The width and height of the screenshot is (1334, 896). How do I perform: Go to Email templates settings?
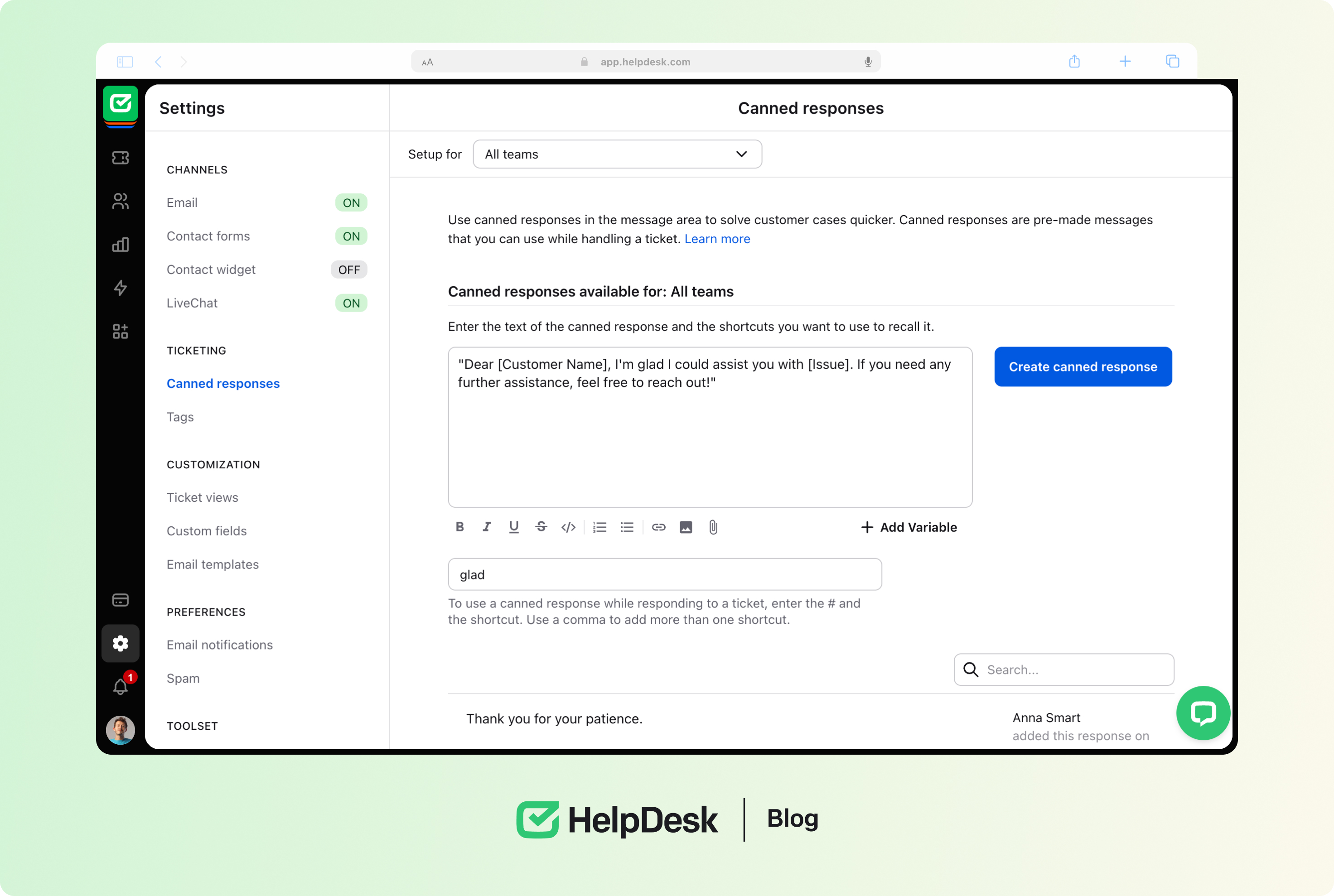point(213,564)
